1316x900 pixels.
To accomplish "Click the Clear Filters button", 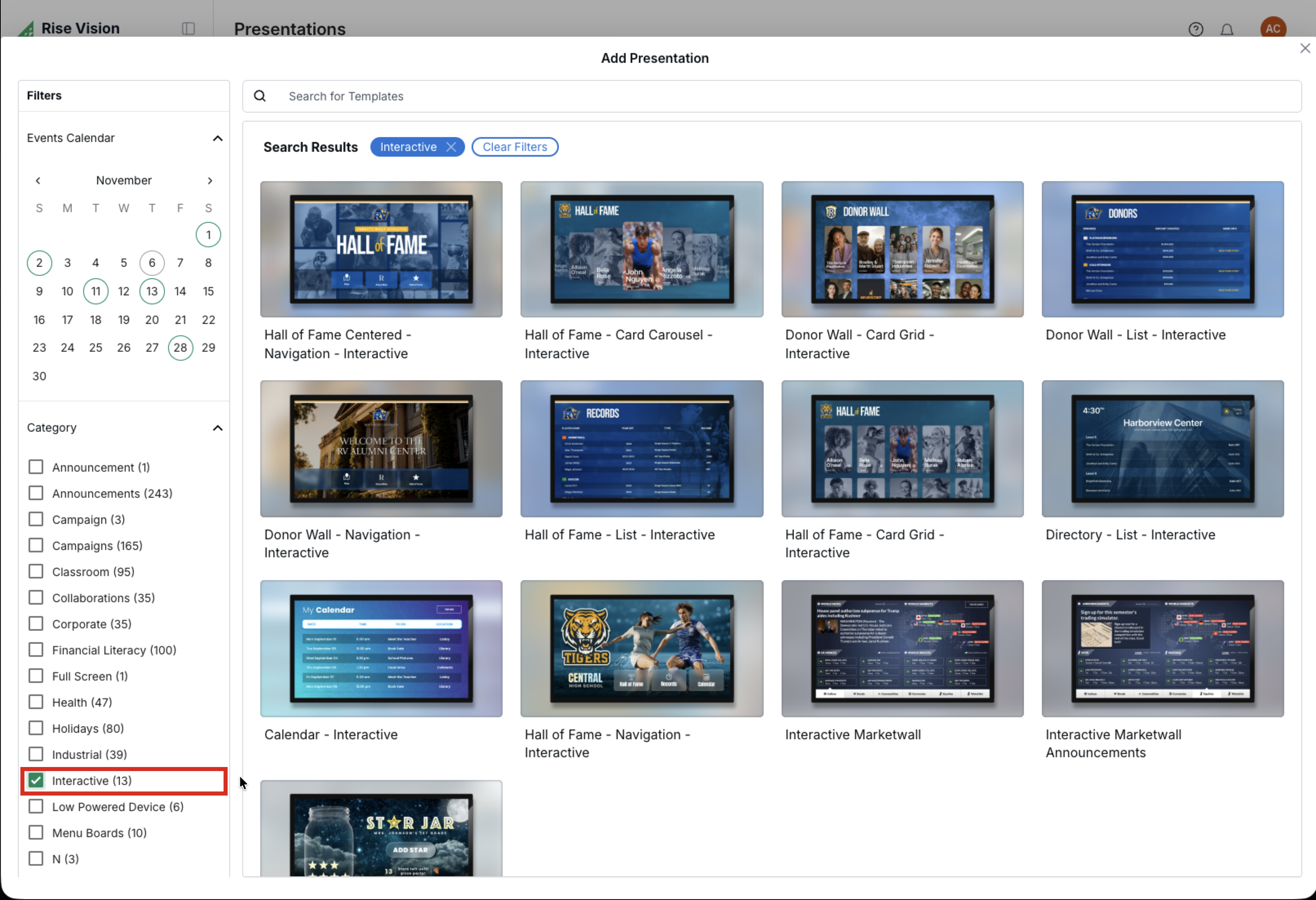I will point(514,147).
